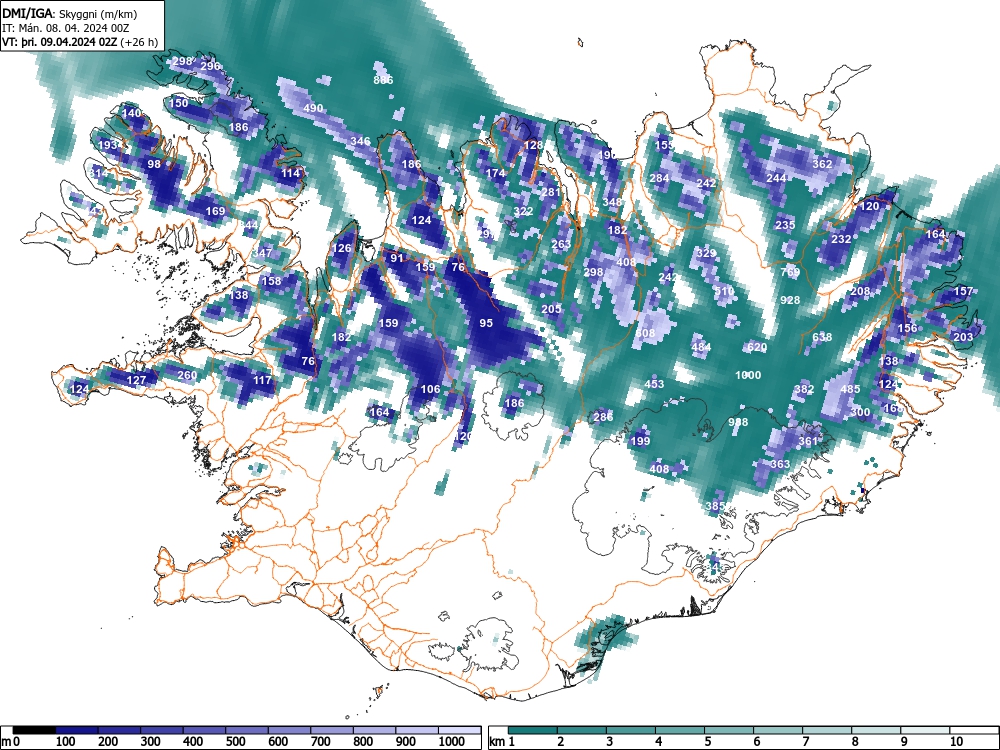The image size is (1000, 750).
Task: Click the 'DMI/IGA: Skyggni (m/km)' title text
Action: 70,13
